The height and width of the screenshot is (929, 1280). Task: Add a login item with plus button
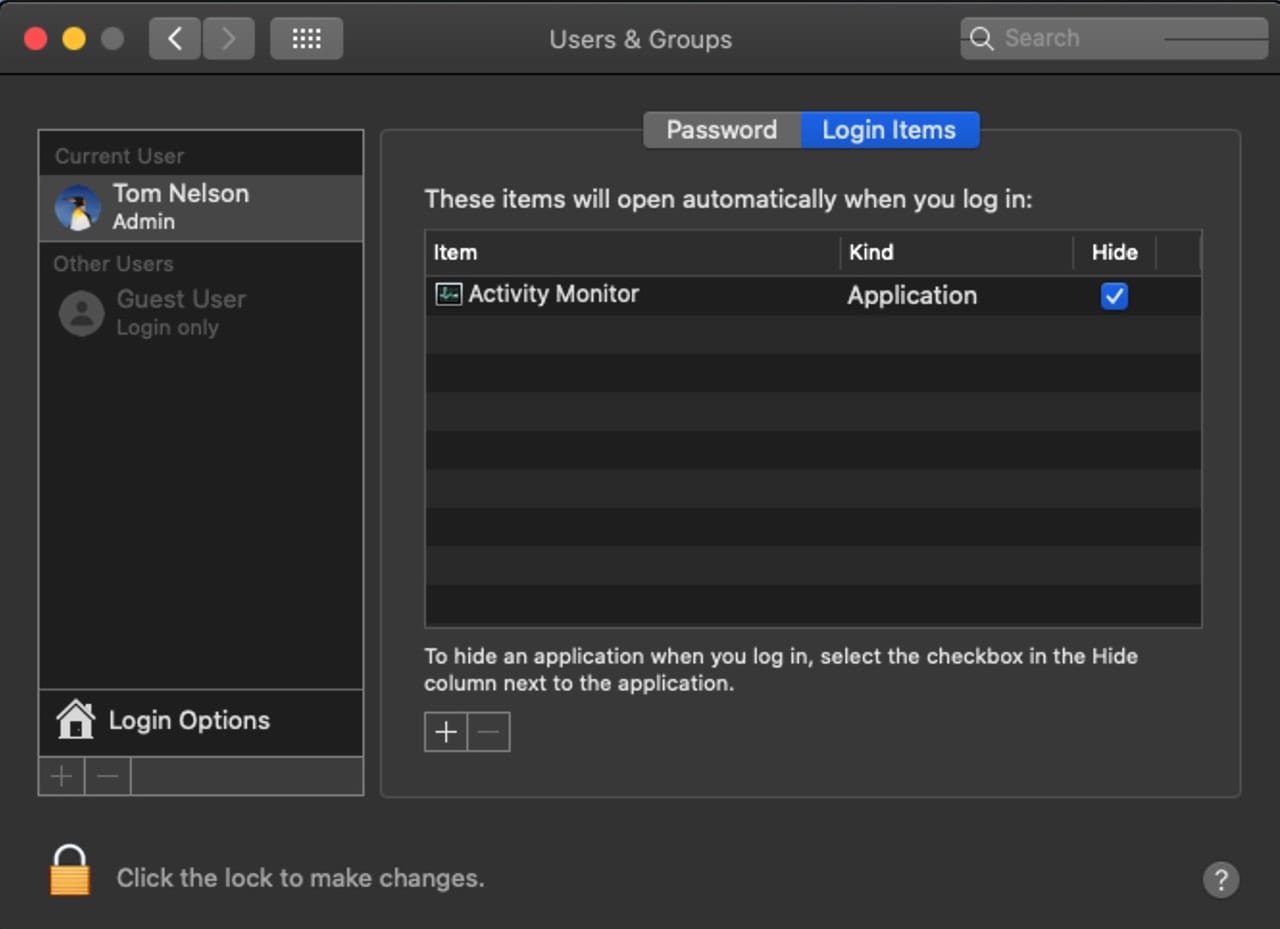pos(446,732)
